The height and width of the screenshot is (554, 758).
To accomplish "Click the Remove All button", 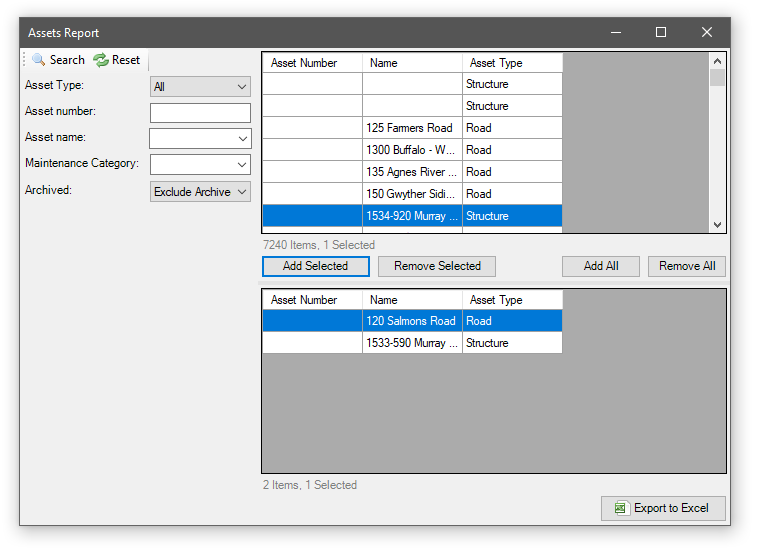I will click(687, 266).
